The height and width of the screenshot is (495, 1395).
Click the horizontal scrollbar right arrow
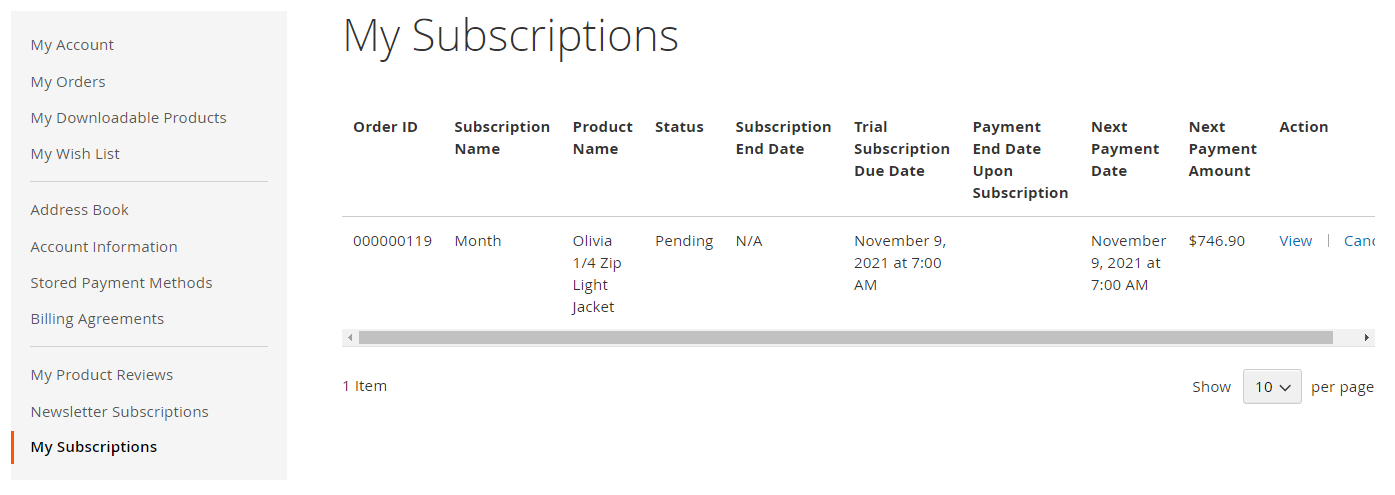click(1367, 338)
